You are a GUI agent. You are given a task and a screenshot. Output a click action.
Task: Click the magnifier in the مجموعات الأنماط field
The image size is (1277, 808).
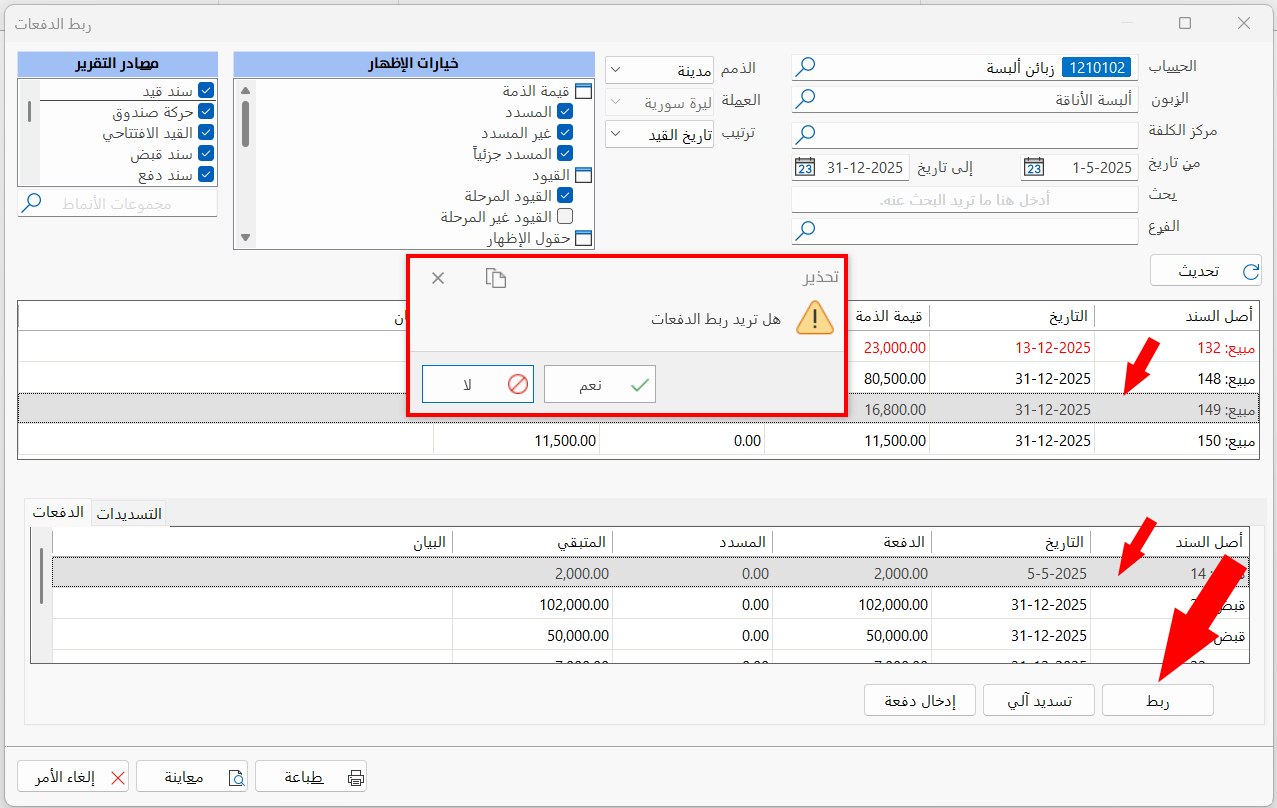pos(30,203)
